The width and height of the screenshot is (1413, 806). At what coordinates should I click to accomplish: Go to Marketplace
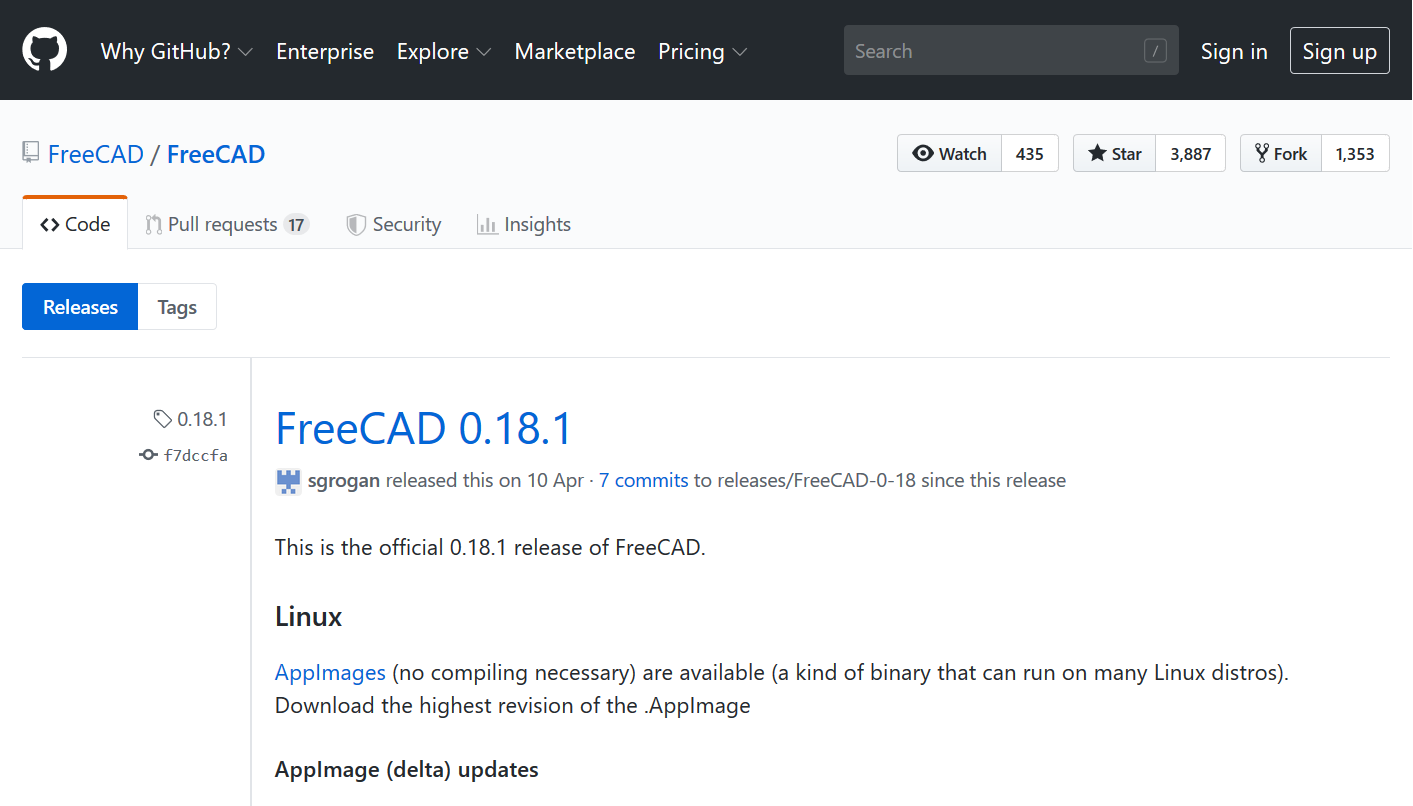tap(575, 51)
